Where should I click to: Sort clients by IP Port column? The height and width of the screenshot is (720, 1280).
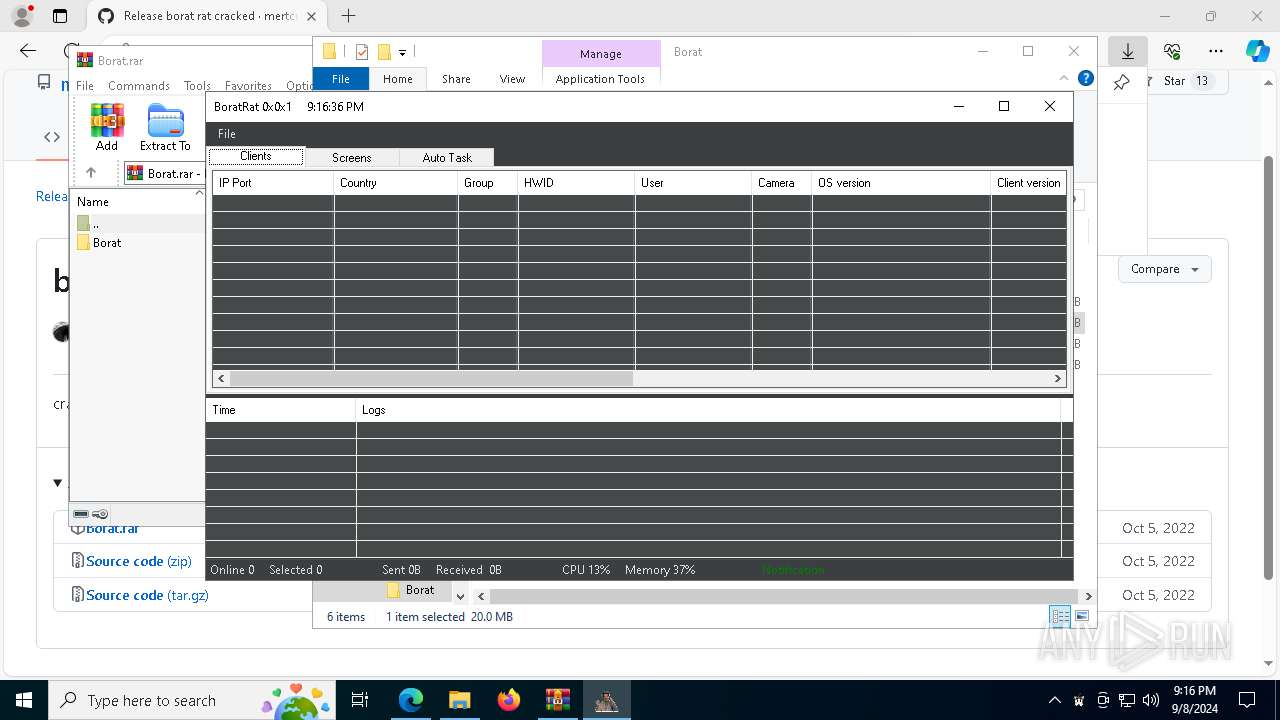pyautogui.click(x=273, y=183)
